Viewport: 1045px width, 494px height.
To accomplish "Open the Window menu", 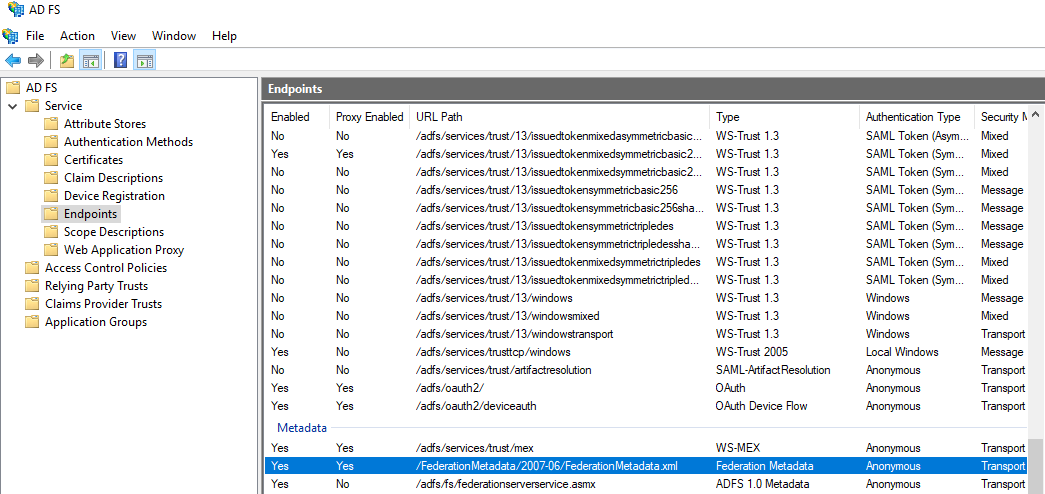I will pyautogui.click(x=174, y=36).
